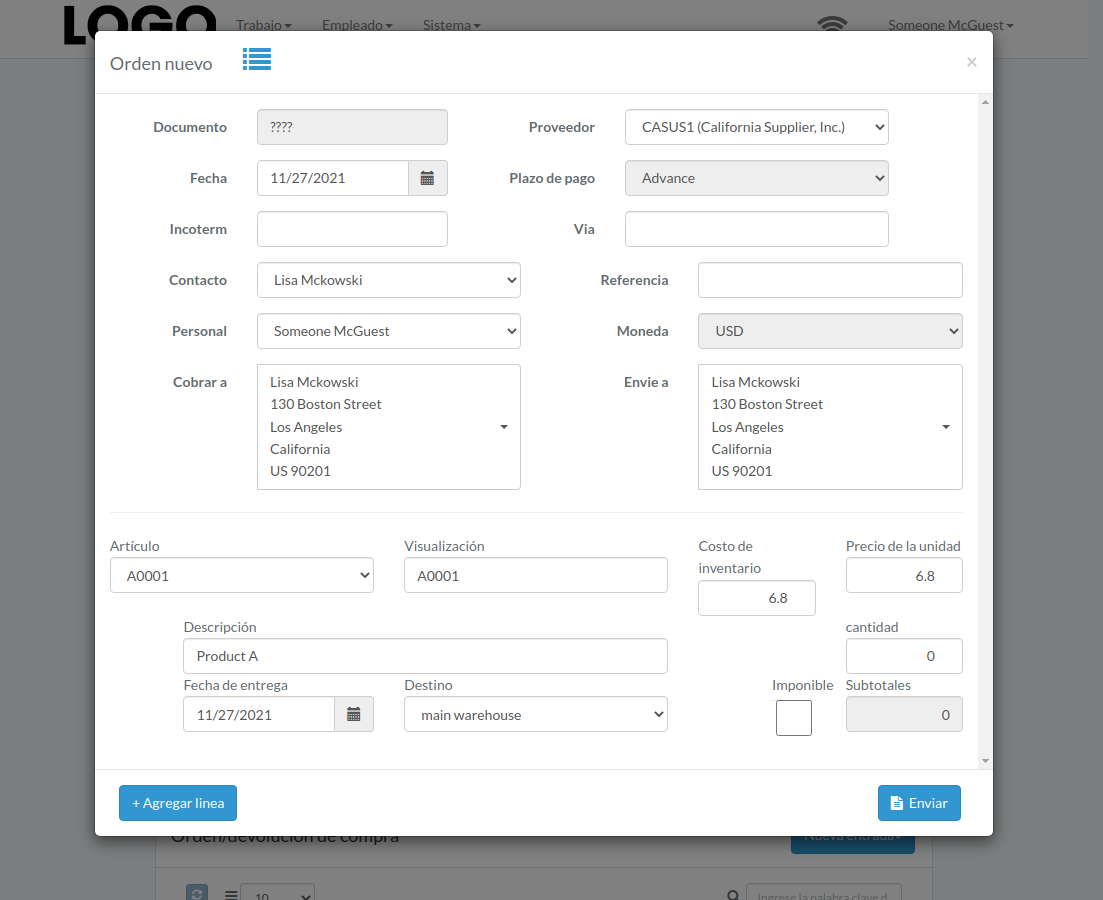Screen dimensions: 1103x900
Task: Click the Subtotales field
Action: point(904,715)
